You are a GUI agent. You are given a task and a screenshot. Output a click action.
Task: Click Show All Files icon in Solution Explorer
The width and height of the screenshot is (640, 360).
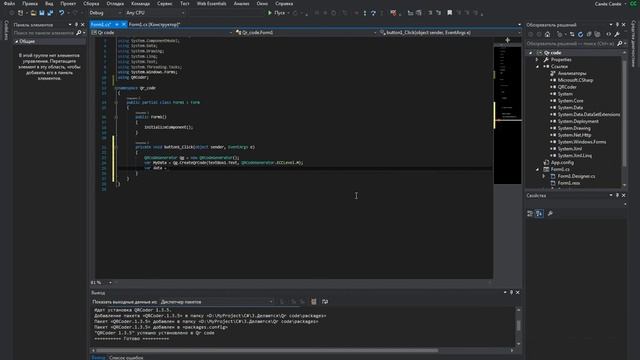point(597,35)
